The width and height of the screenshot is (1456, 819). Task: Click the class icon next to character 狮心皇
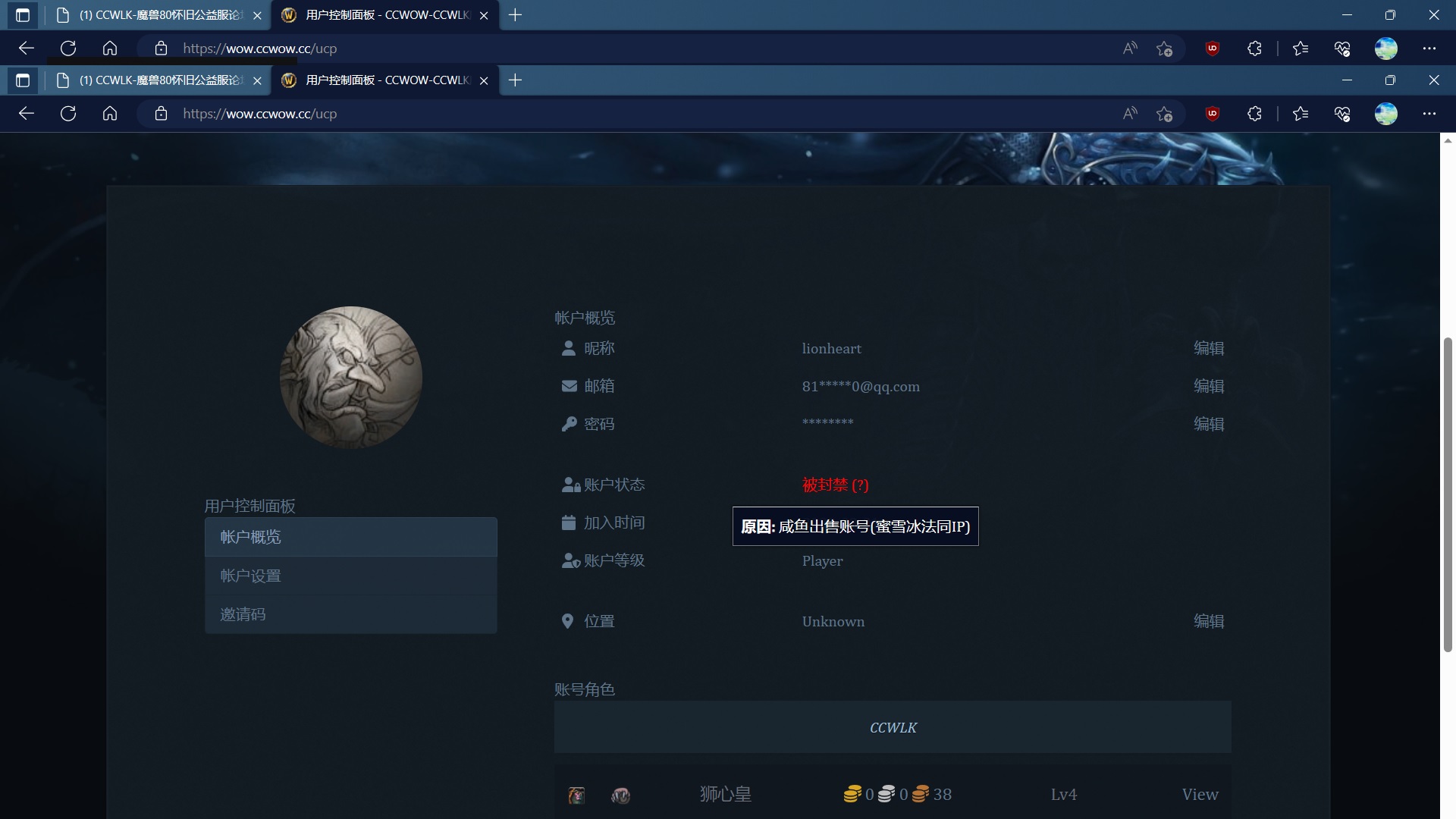(621, 796)
